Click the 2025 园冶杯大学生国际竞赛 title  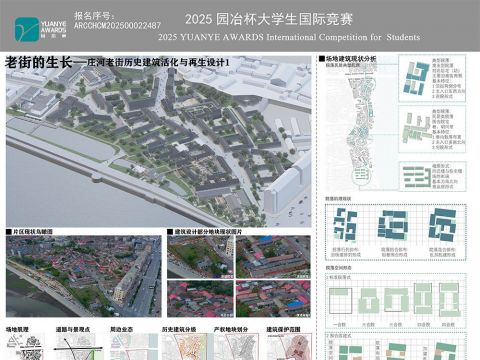point(269,19)
